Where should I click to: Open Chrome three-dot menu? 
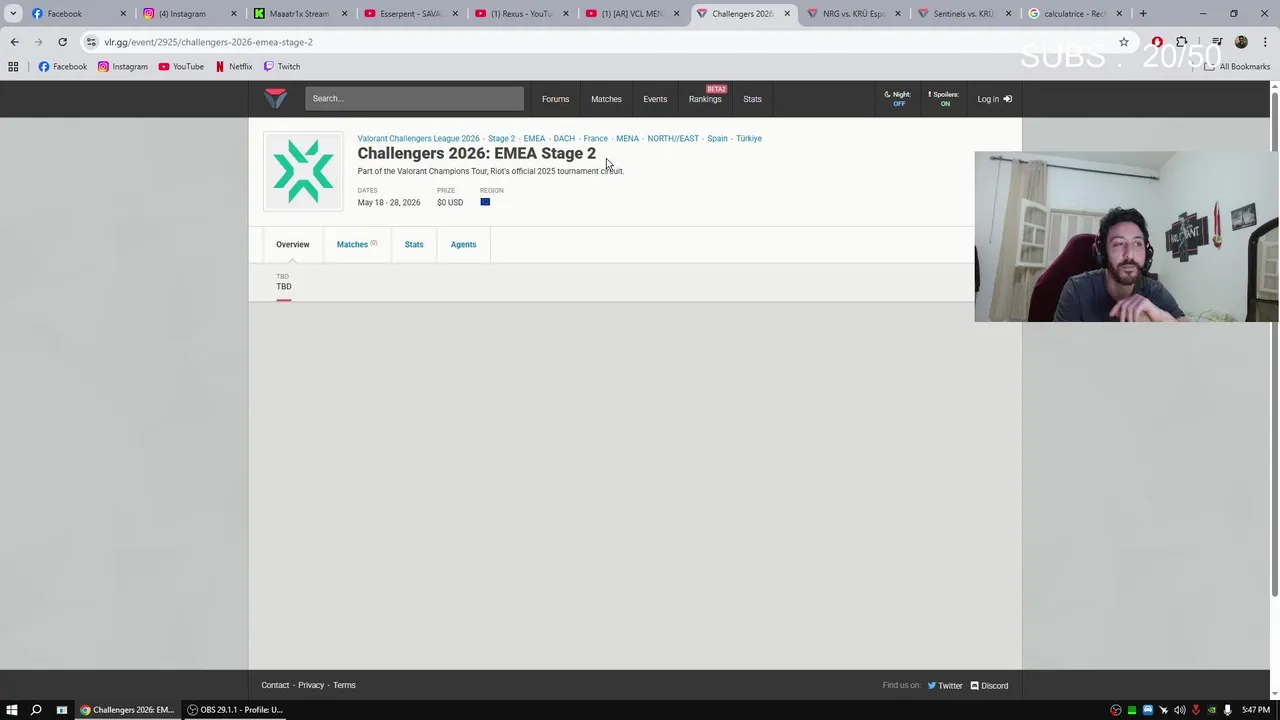tap(1265, 42)
